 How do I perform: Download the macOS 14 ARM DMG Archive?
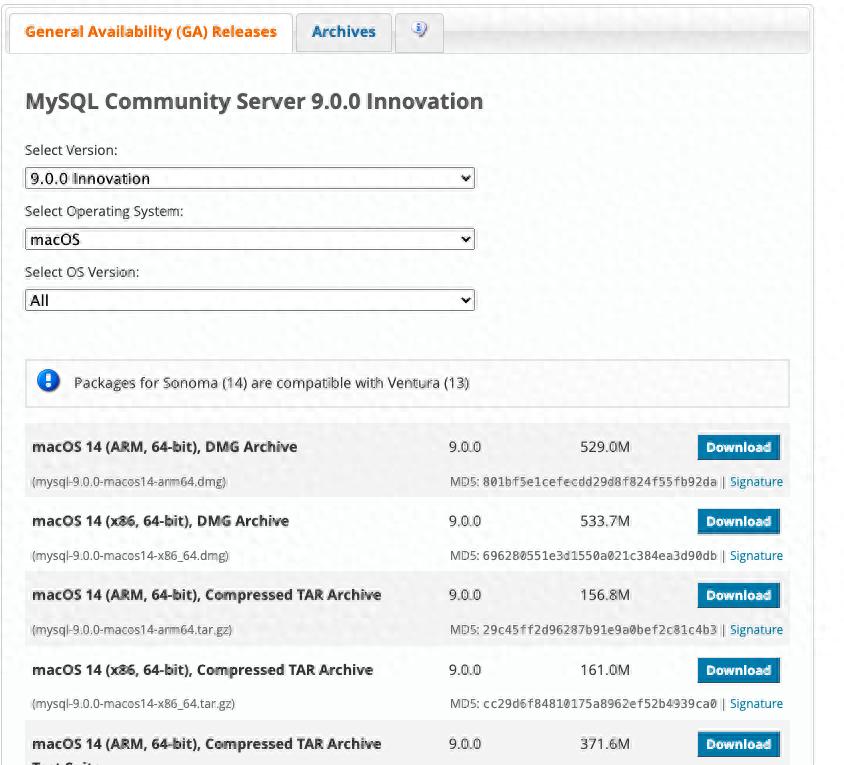tap(738, 447)
